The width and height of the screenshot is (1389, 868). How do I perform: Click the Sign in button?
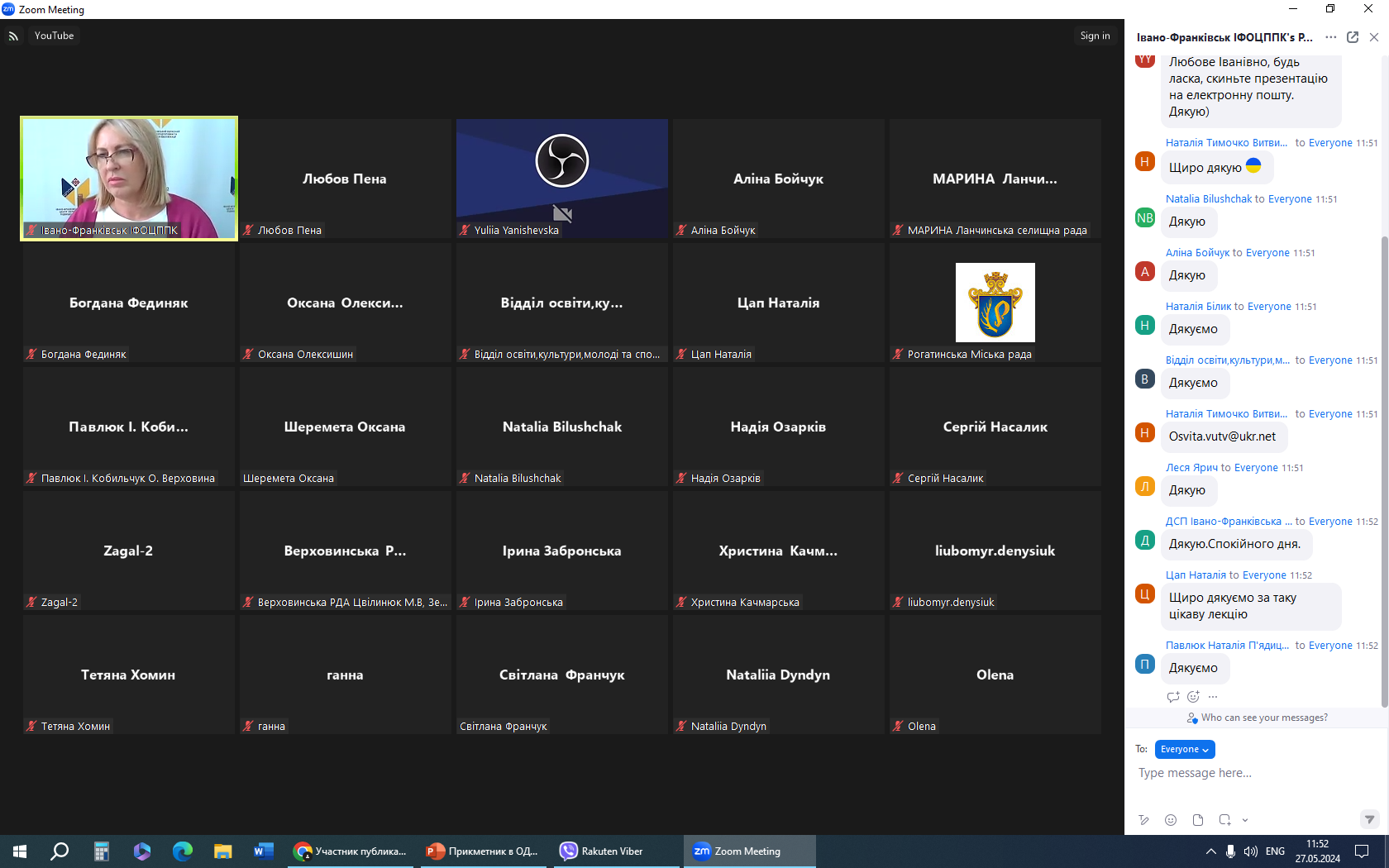pyautogui.click(x=1095, y=36)
